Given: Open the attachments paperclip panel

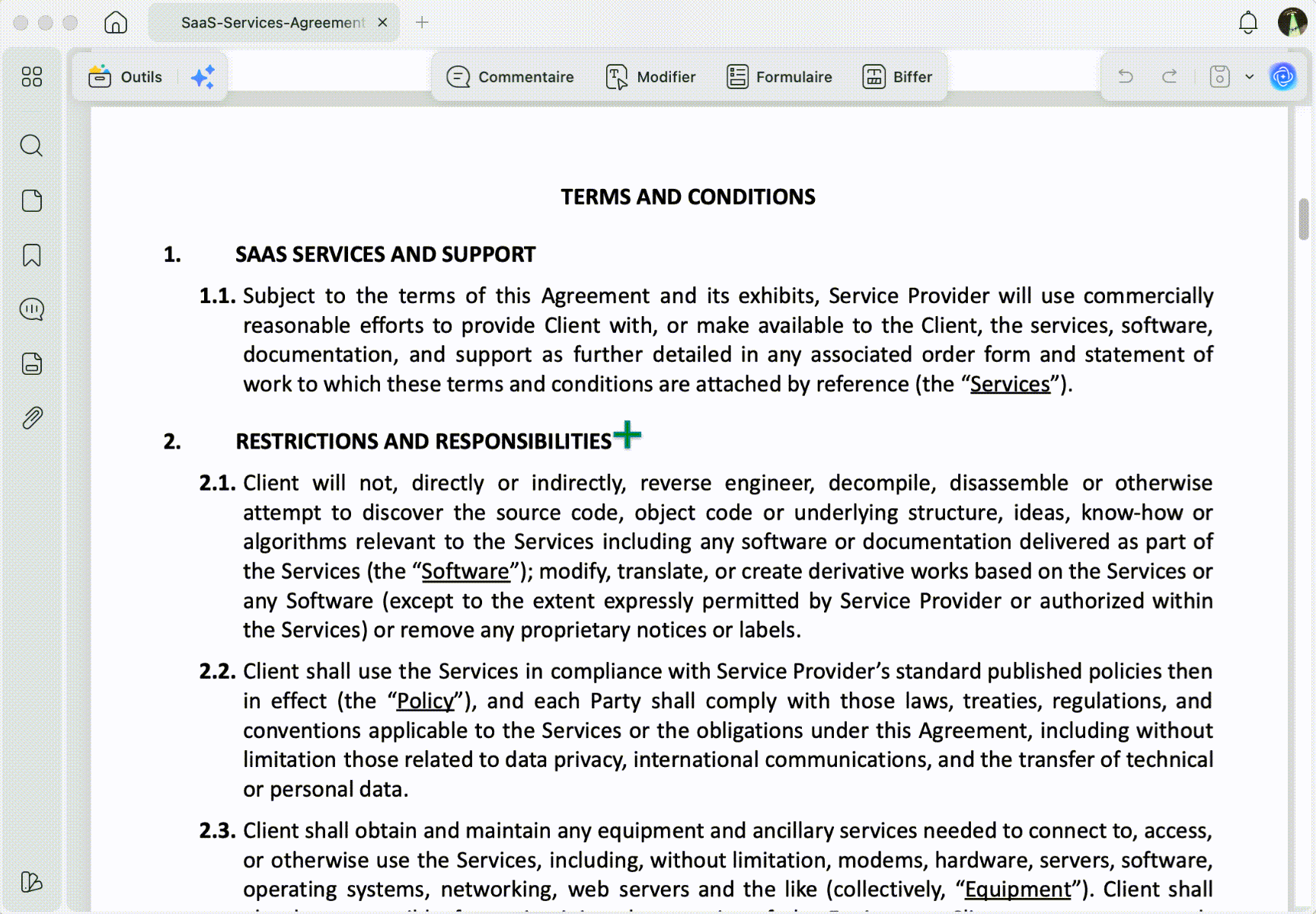Looking at the screenshot, I should pyautogui.click(x=32, y=417).
